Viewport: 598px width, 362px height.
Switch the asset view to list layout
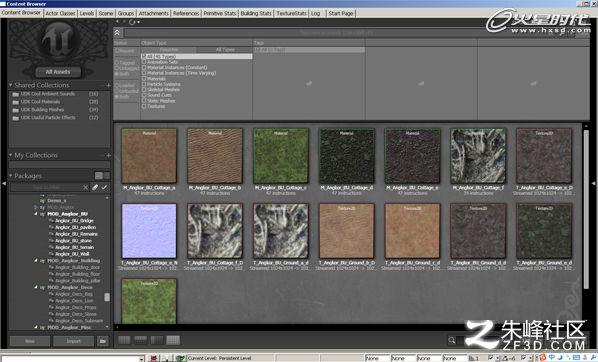pyautogui.click(x=124, y=340)
